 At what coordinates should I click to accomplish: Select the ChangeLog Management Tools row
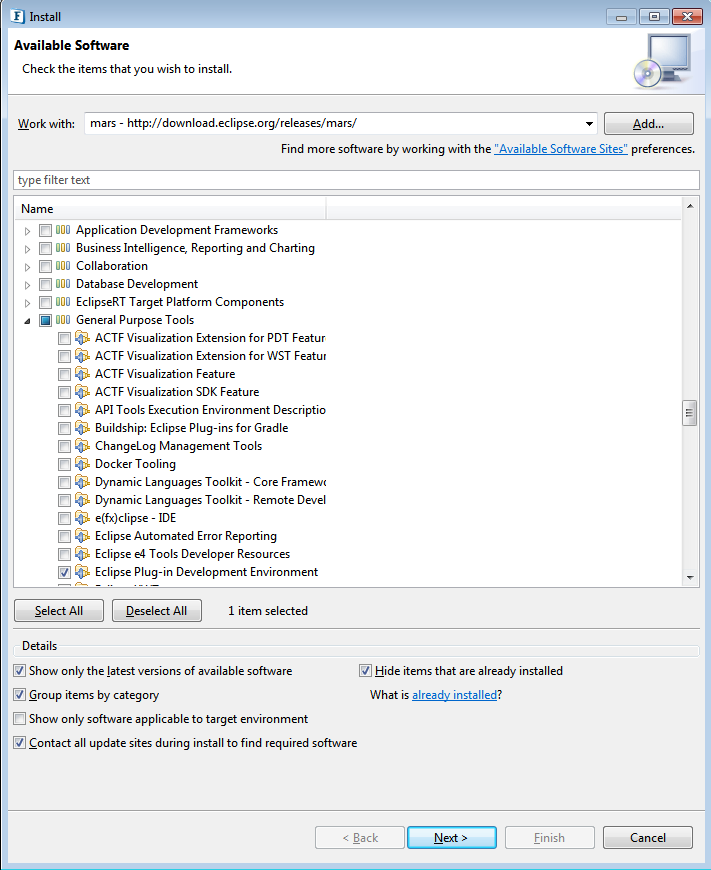tap(178, 446)
